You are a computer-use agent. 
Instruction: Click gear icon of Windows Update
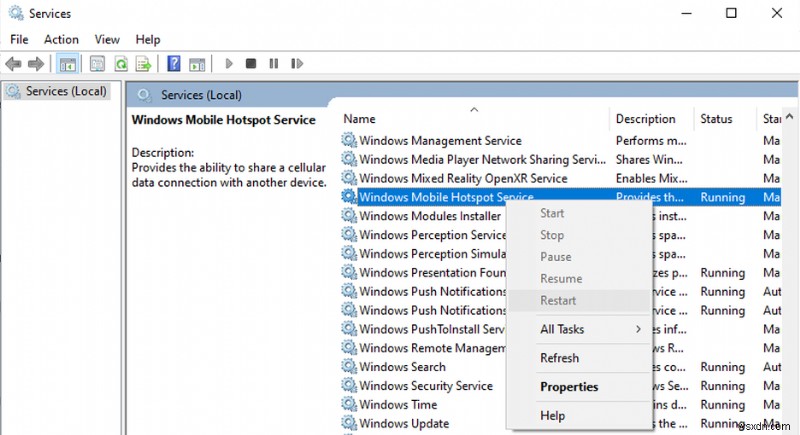349,423
